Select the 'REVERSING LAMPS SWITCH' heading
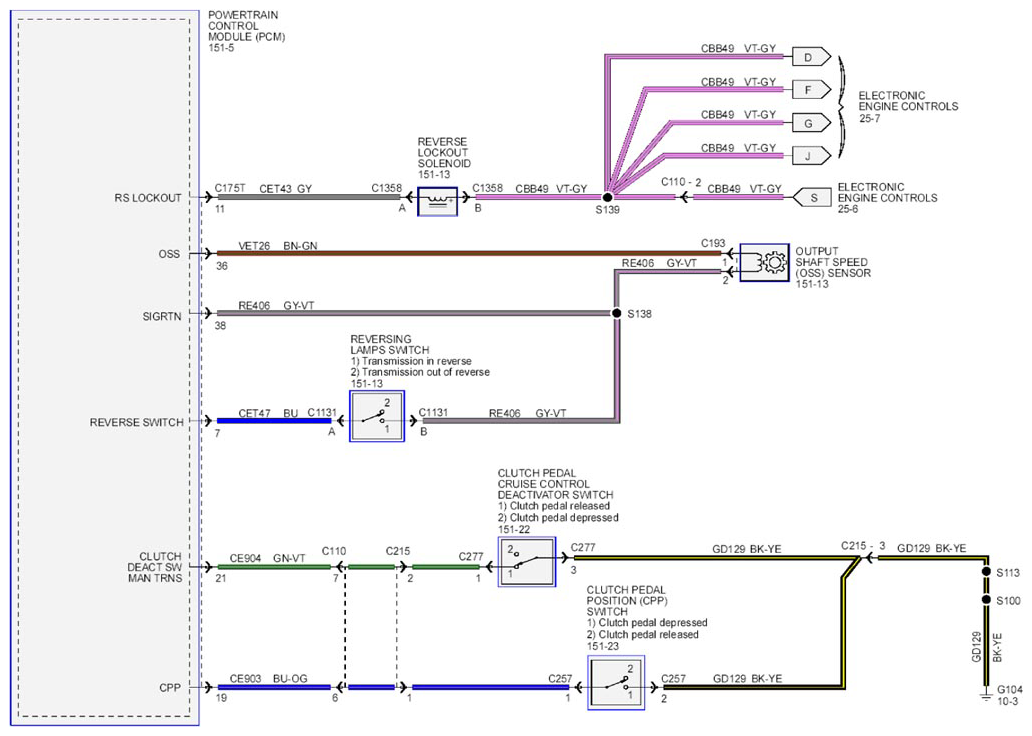This screenshot has height=736, width=1032. tap(390, 344)
